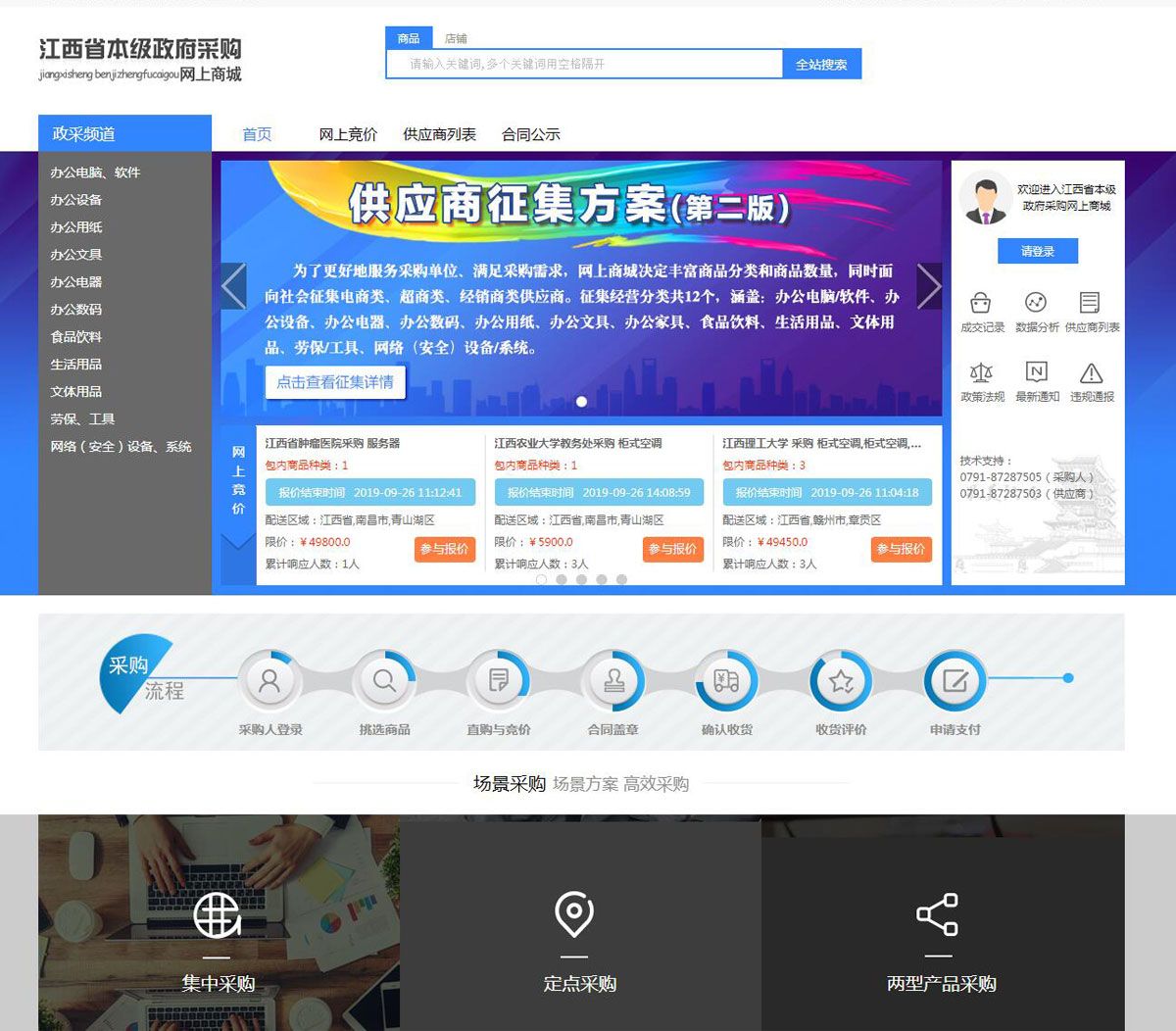
Task: Click the 确认收货 truck icon
Action: (x=726, y=681)
